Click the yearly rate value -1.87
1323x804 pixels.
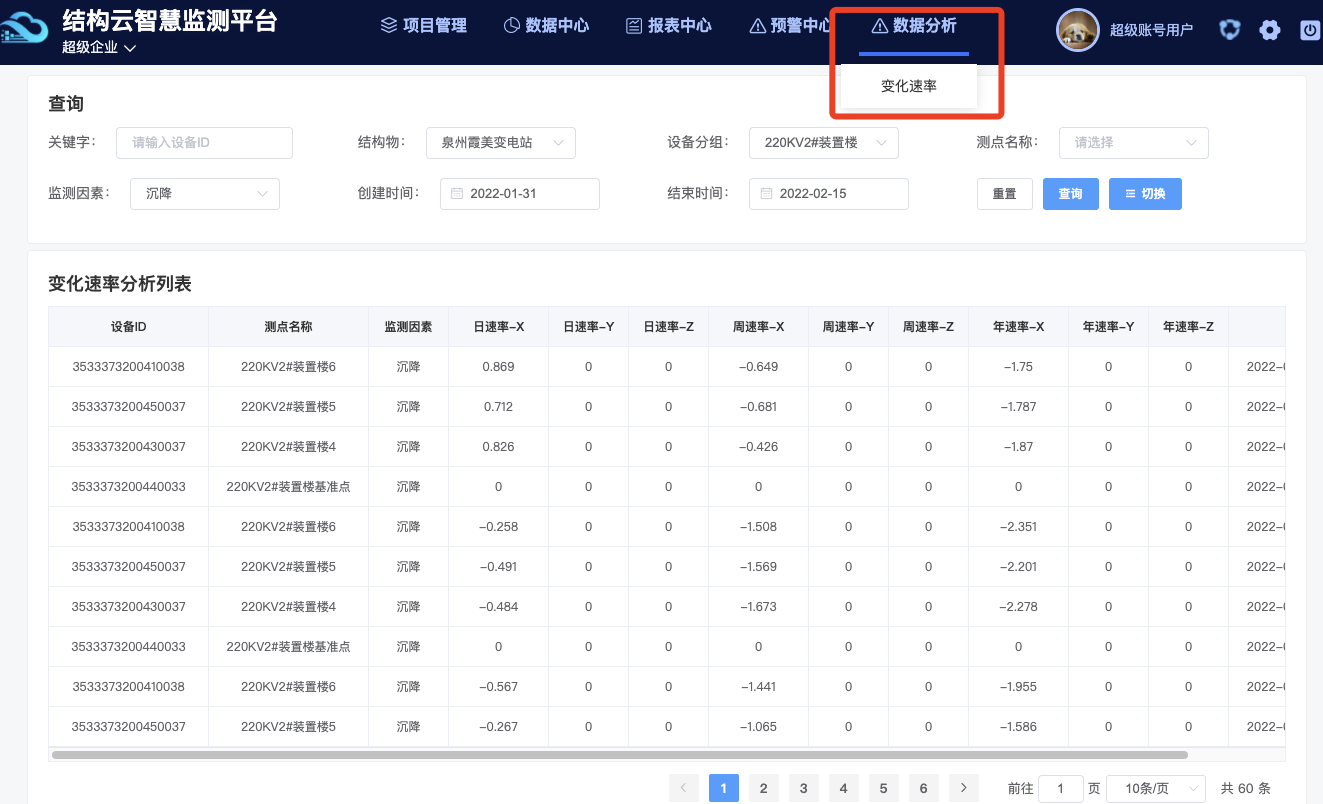[x=1018, y=447]
